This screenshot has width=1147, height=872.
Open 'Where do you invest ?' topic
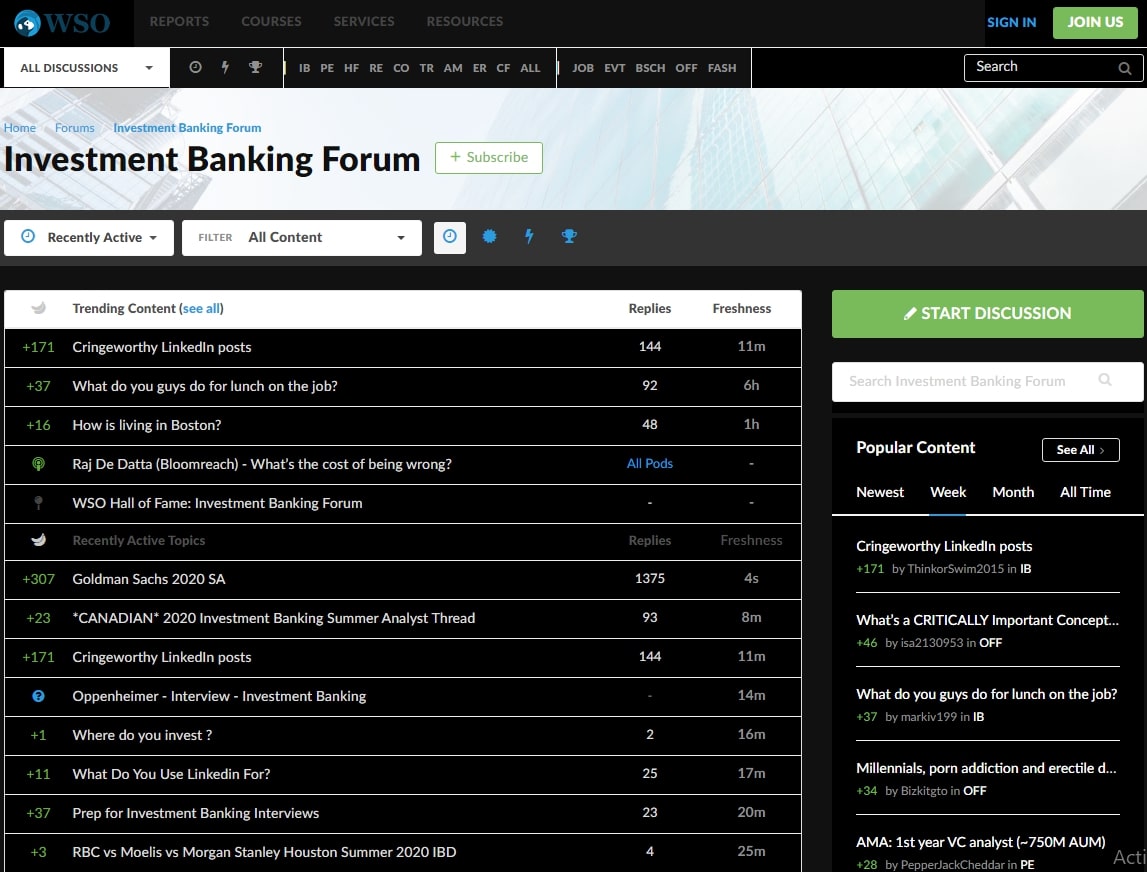pos(143,735)
